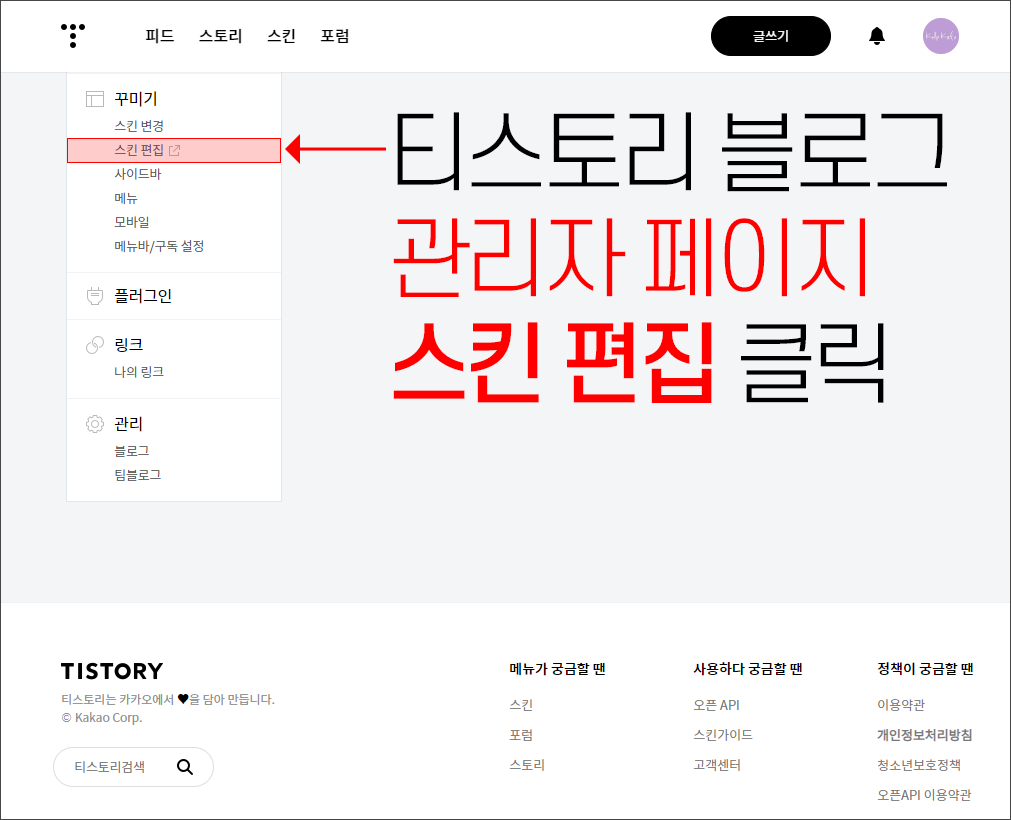The height and width of the screenshot is (820, 1011).
Task: Open the 플러그인 section
Action: point(143,296)
